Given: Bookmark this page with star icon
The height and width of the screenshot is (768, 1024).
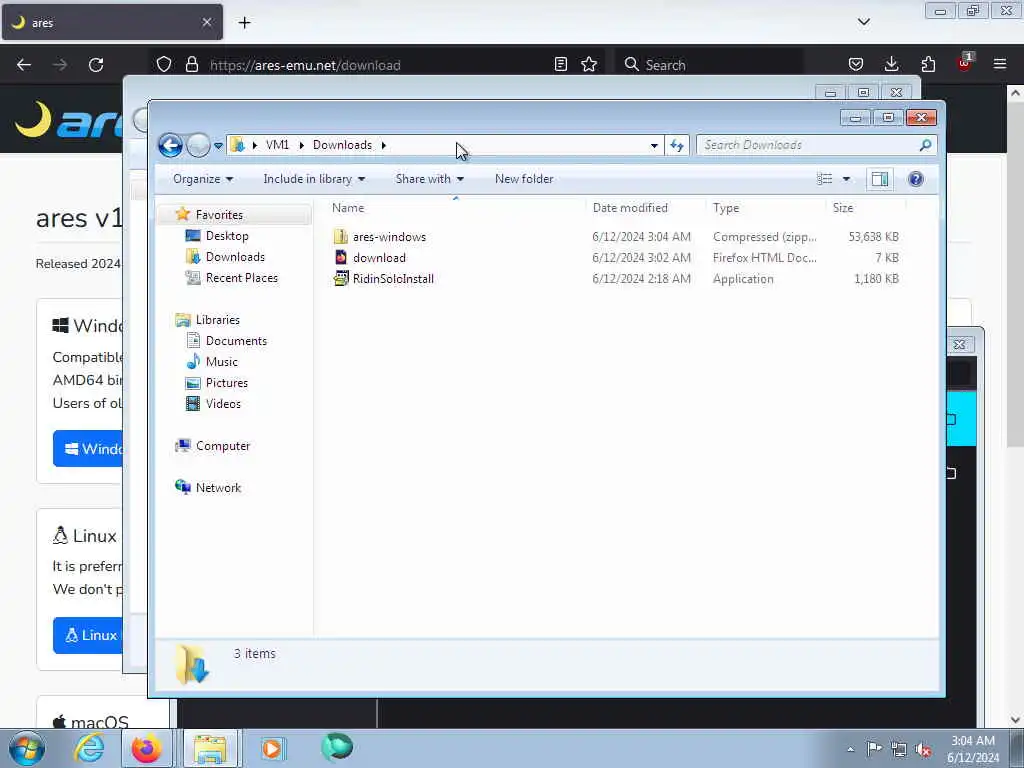Looking at the screenshot, I should (589, 65).
